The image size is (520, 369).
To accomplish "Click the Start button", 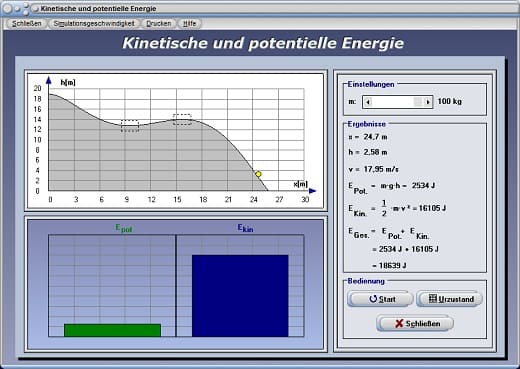I will [380, 299].
